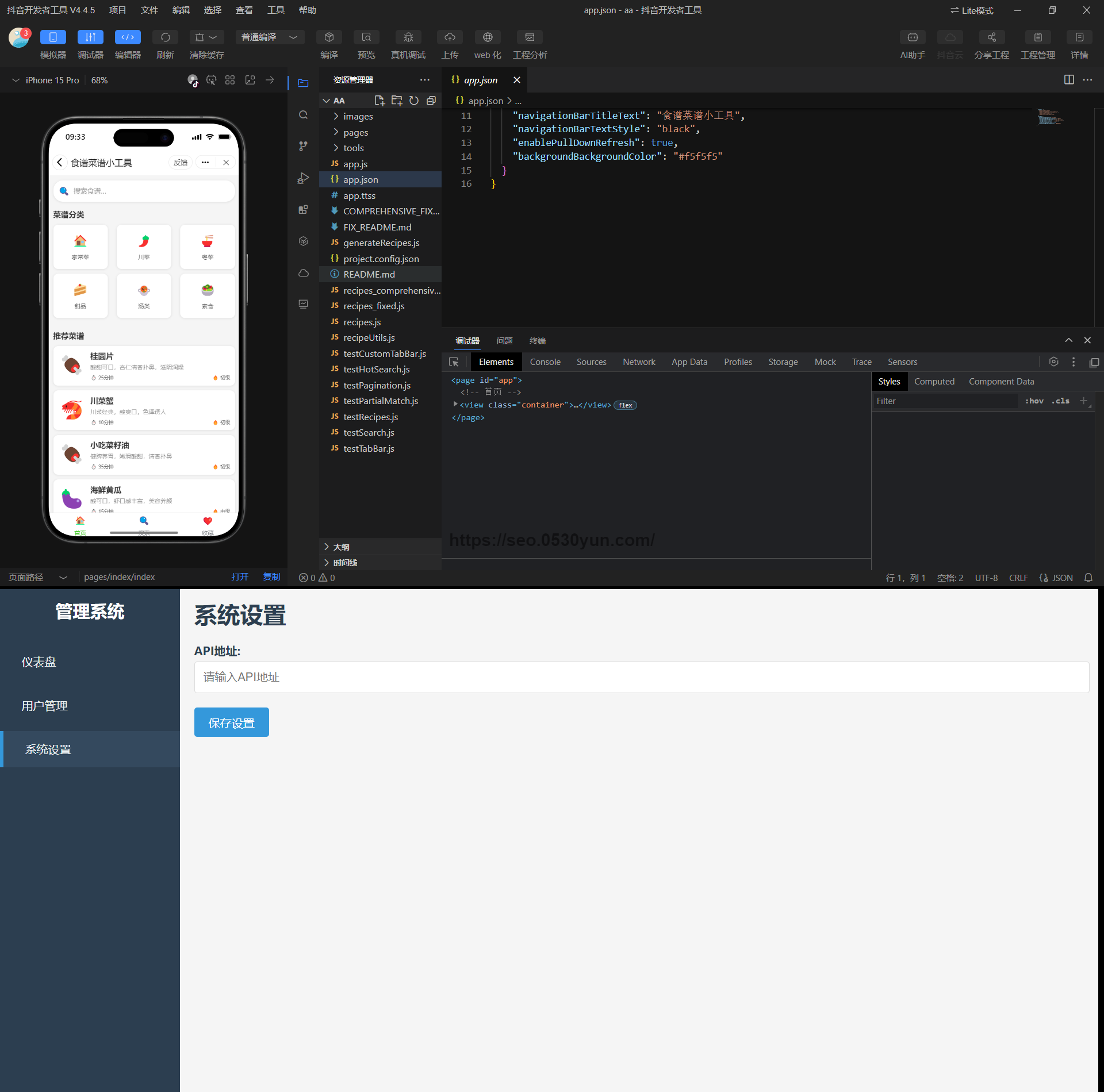
Task: Click the element inspector picker icon
Action: pyautogui.click(x=454, y=362)
